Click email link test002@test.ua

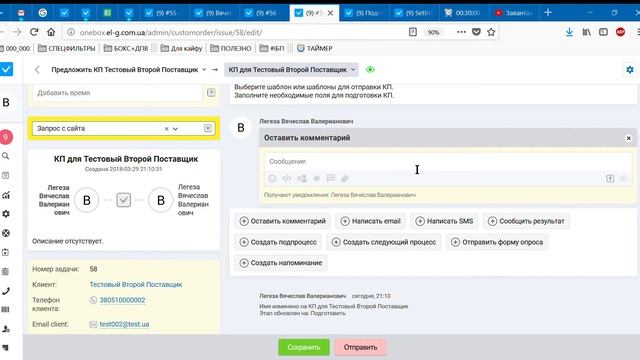click(124, 324)
